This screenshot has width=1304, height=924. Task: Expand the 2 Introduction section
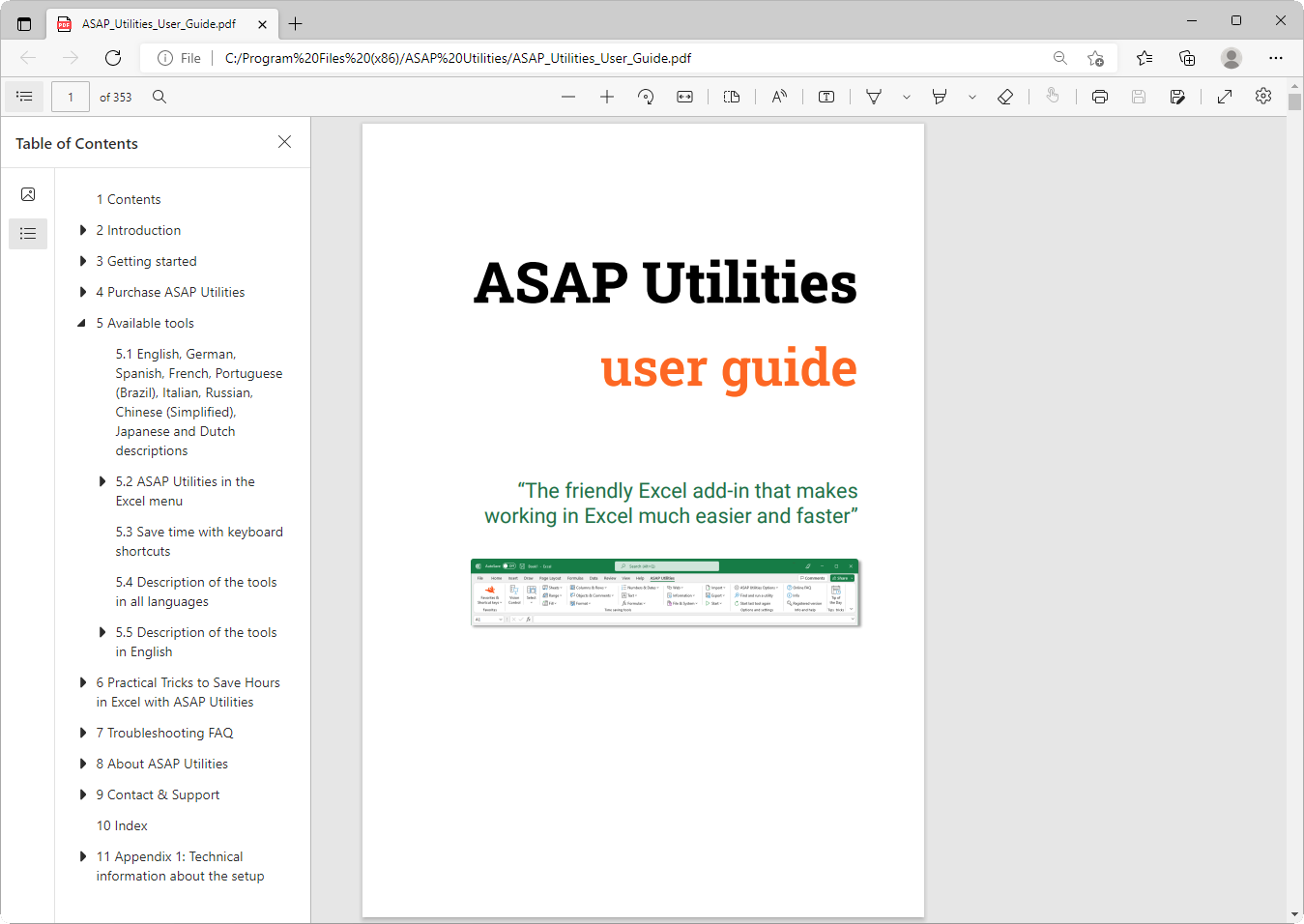tap(83, 230)
